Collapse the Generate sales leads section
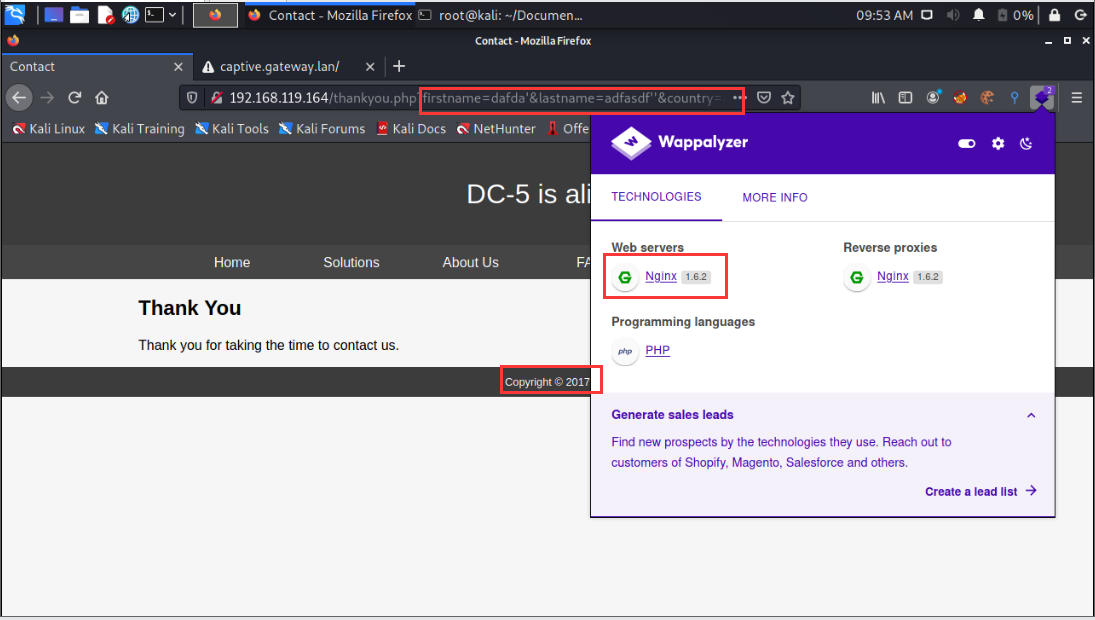Screen dimensions: 1095x620 [x=1031, y=415]
